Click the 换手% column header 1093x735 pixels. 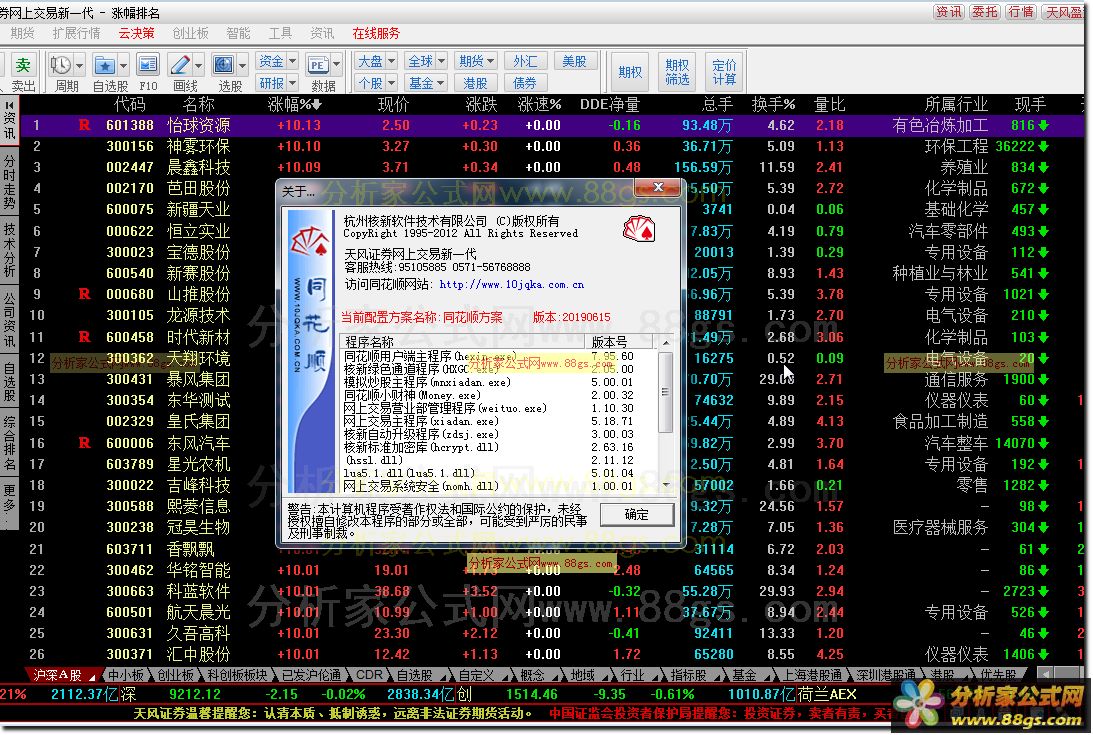pyautogui.click(x=773, y=105)
